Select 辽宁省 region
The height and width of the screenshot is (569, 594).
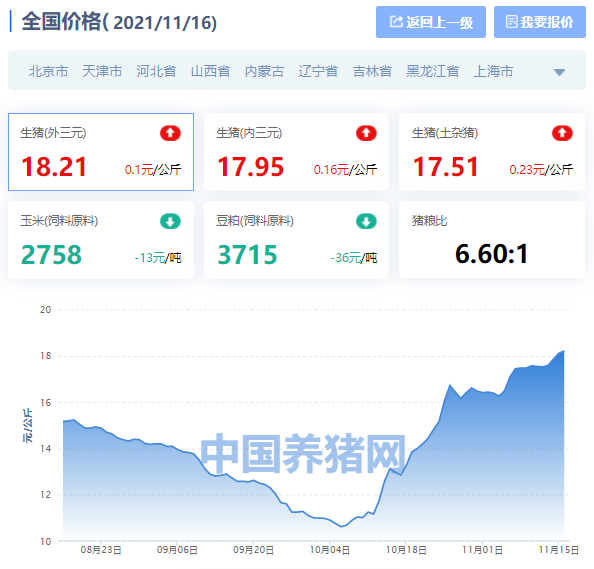(318, 71)
